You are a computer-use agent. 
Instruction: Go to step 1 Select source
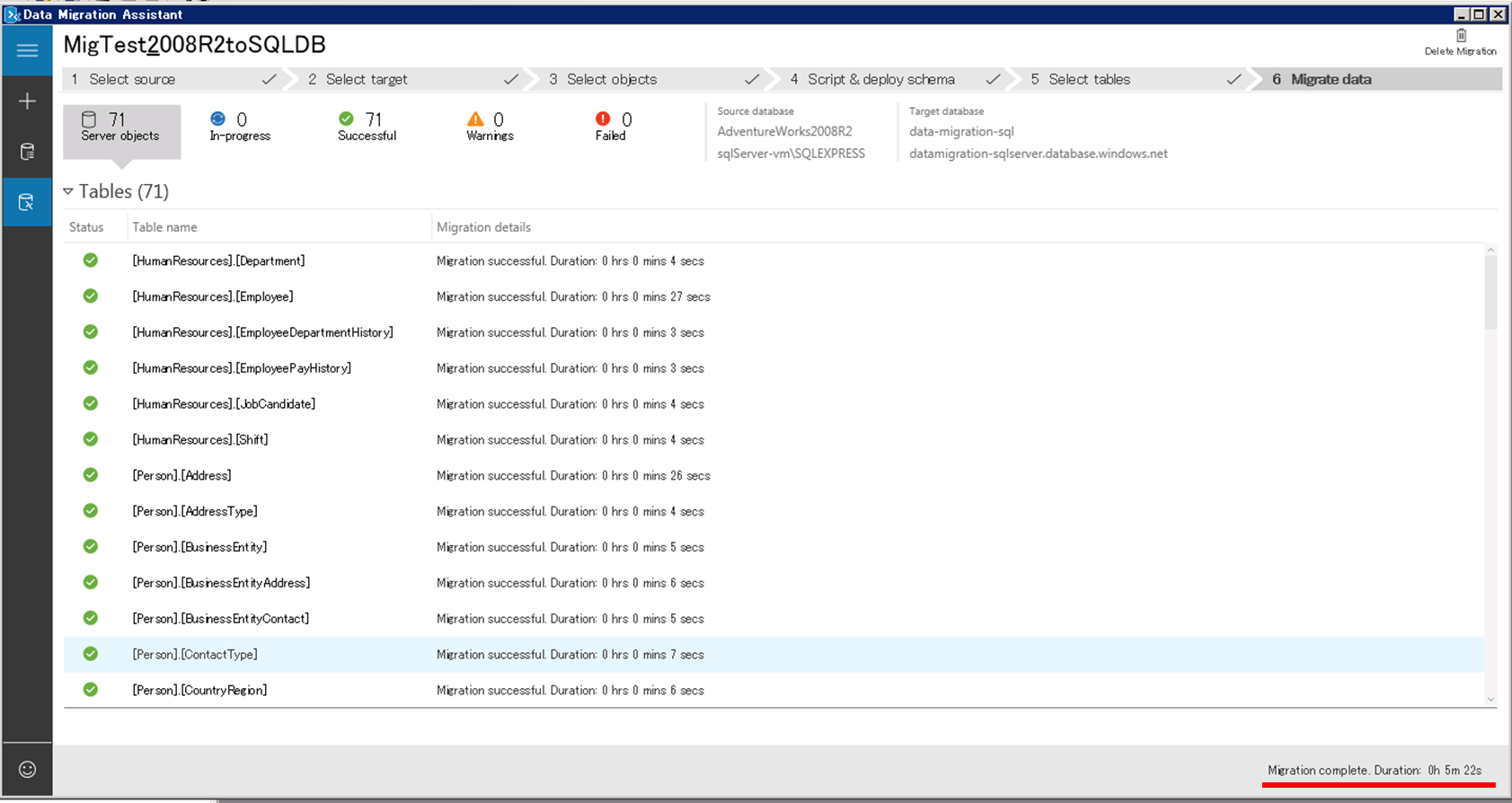[172, 79]
